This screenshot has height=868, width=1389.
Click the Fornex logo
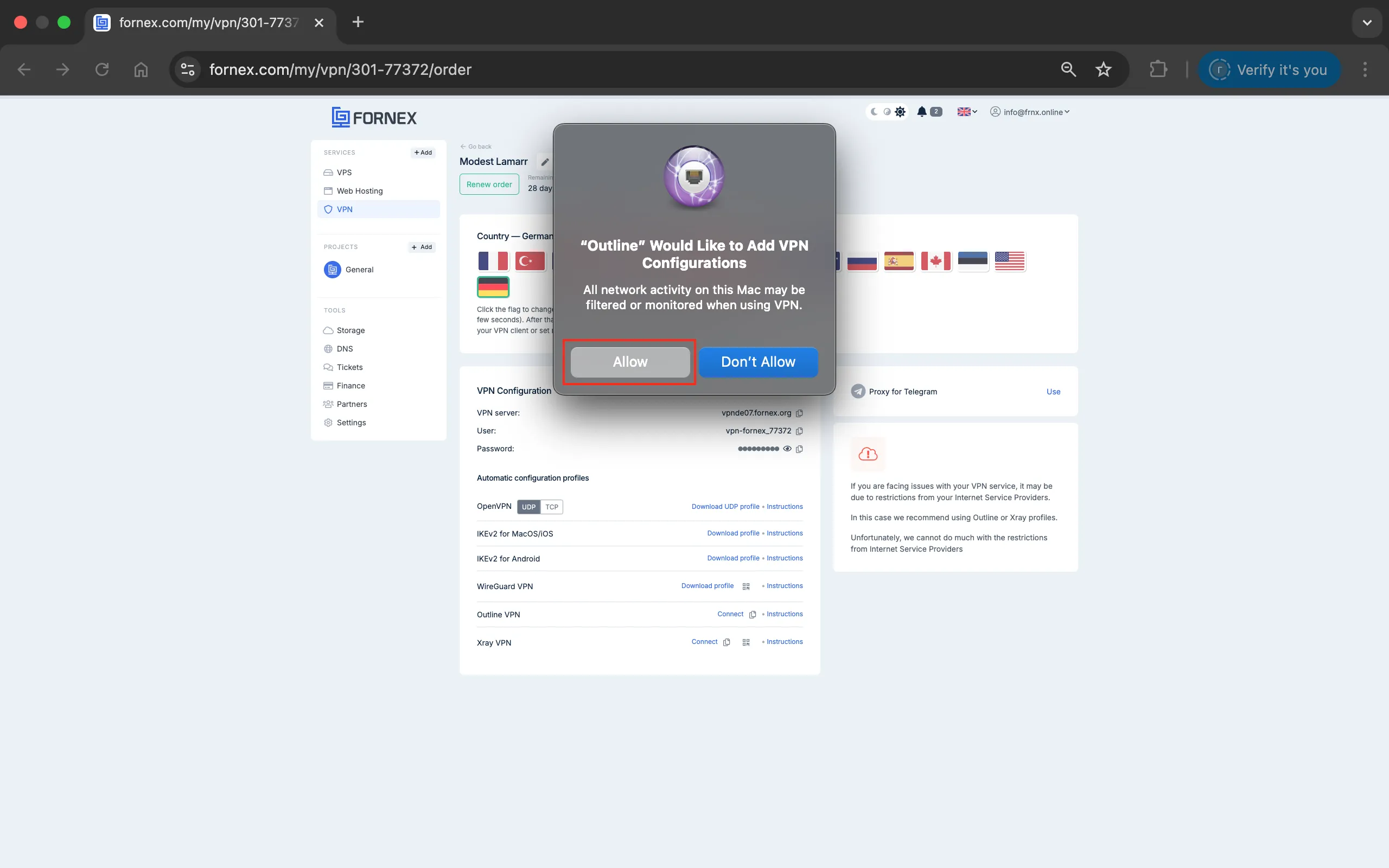tap(374, 117)
